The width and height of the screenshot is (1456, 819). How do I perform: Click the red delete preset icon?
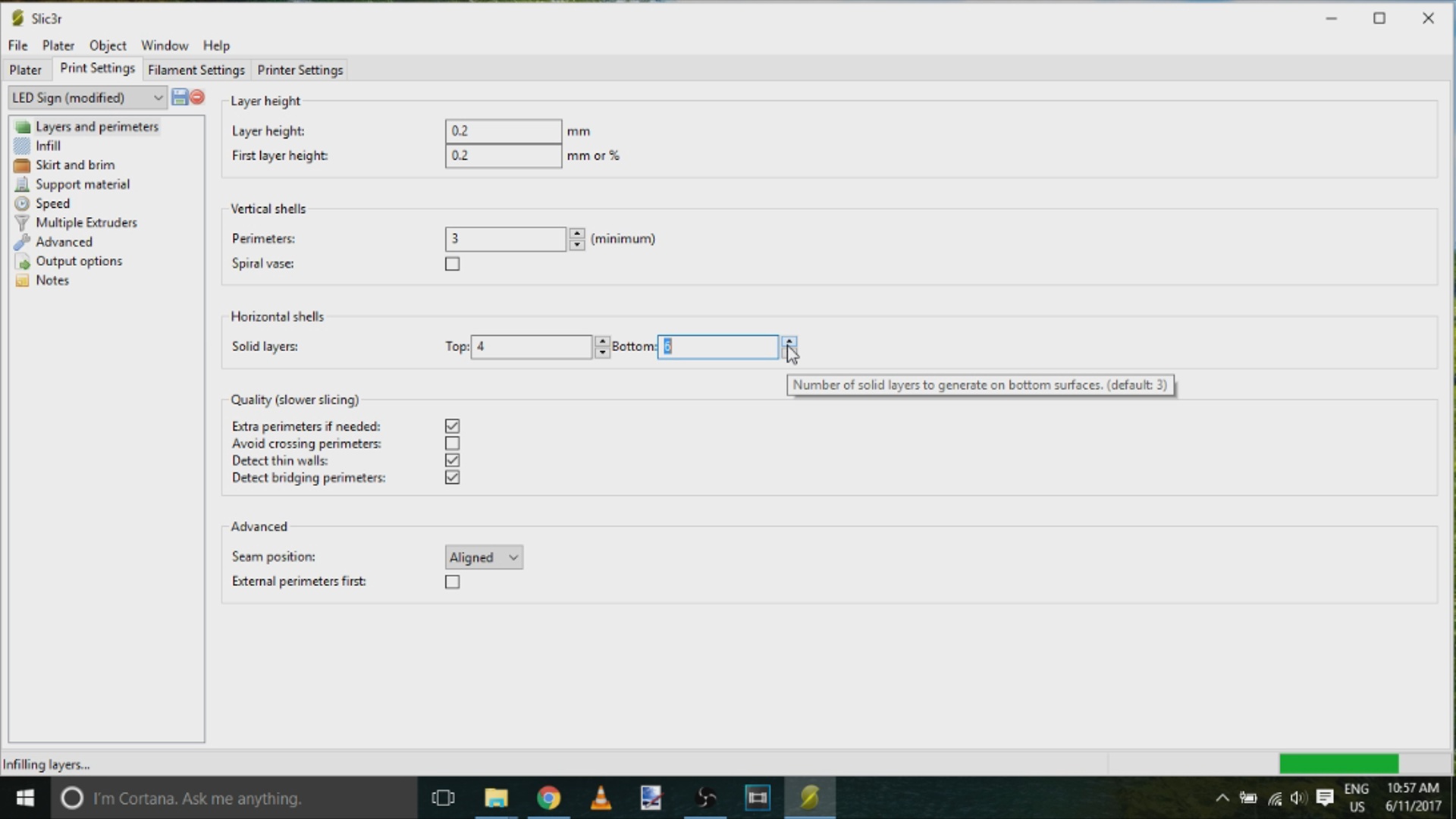pos(198,97)
